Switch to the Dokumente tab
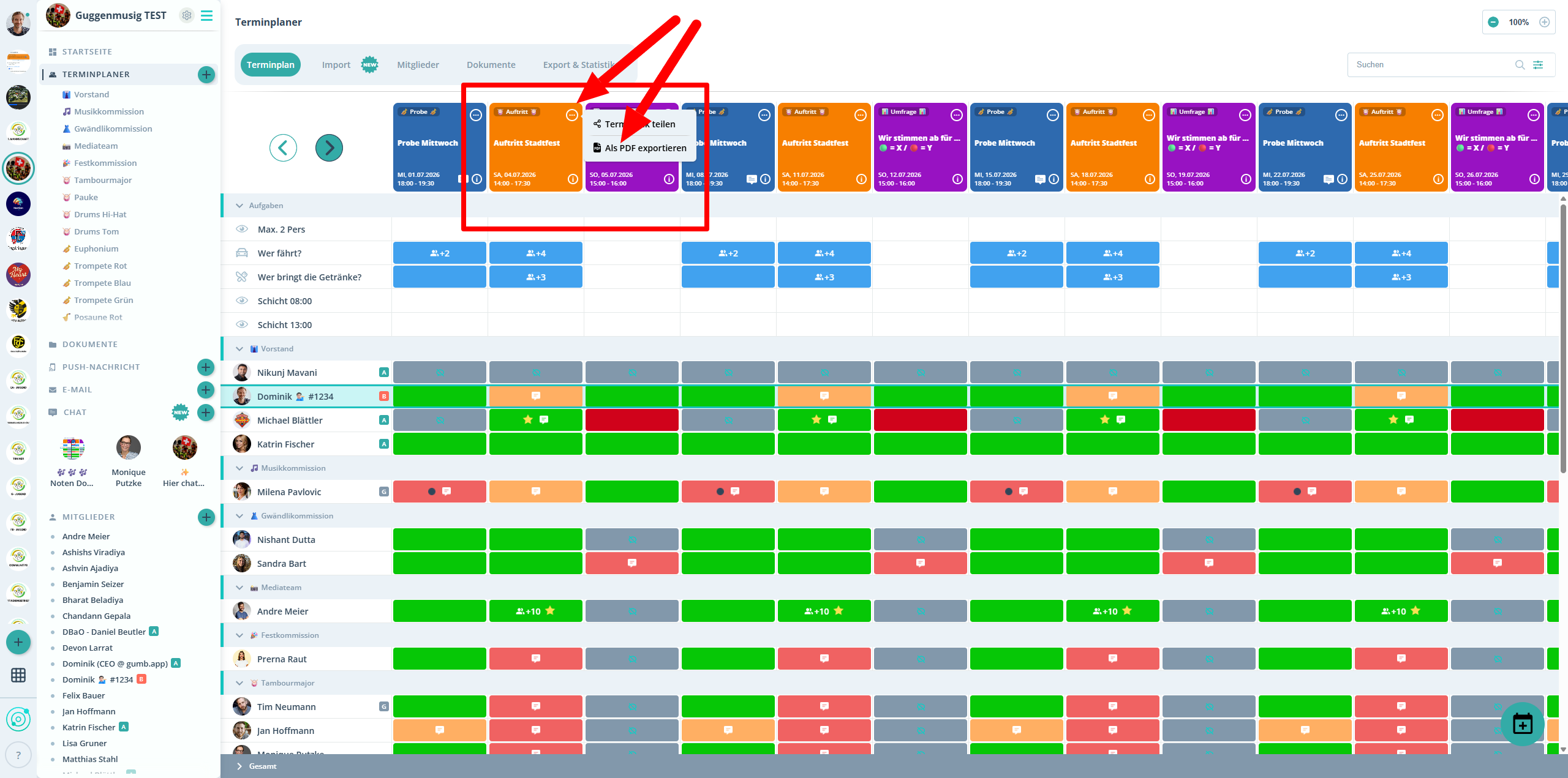This screenshot has height=778, width=1568. pyautogui.click(x=491, y=65)
